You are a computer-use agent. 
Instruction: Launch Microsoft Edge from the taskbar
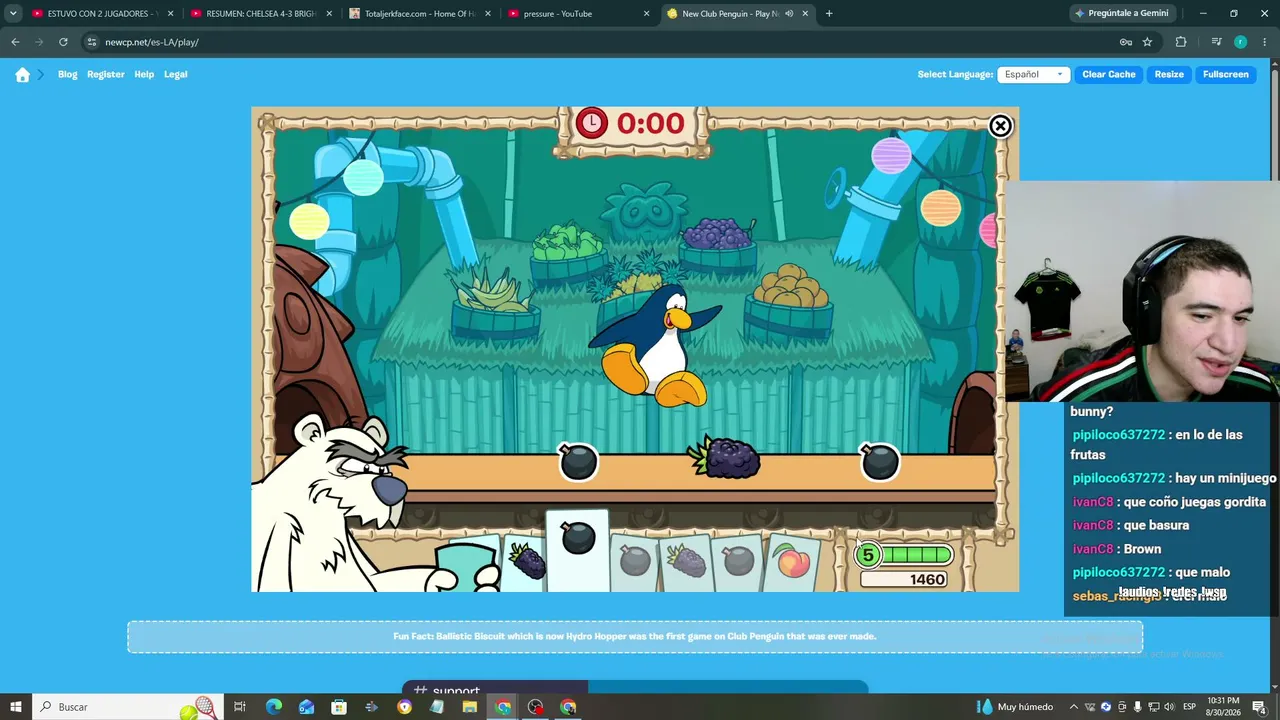273,707
